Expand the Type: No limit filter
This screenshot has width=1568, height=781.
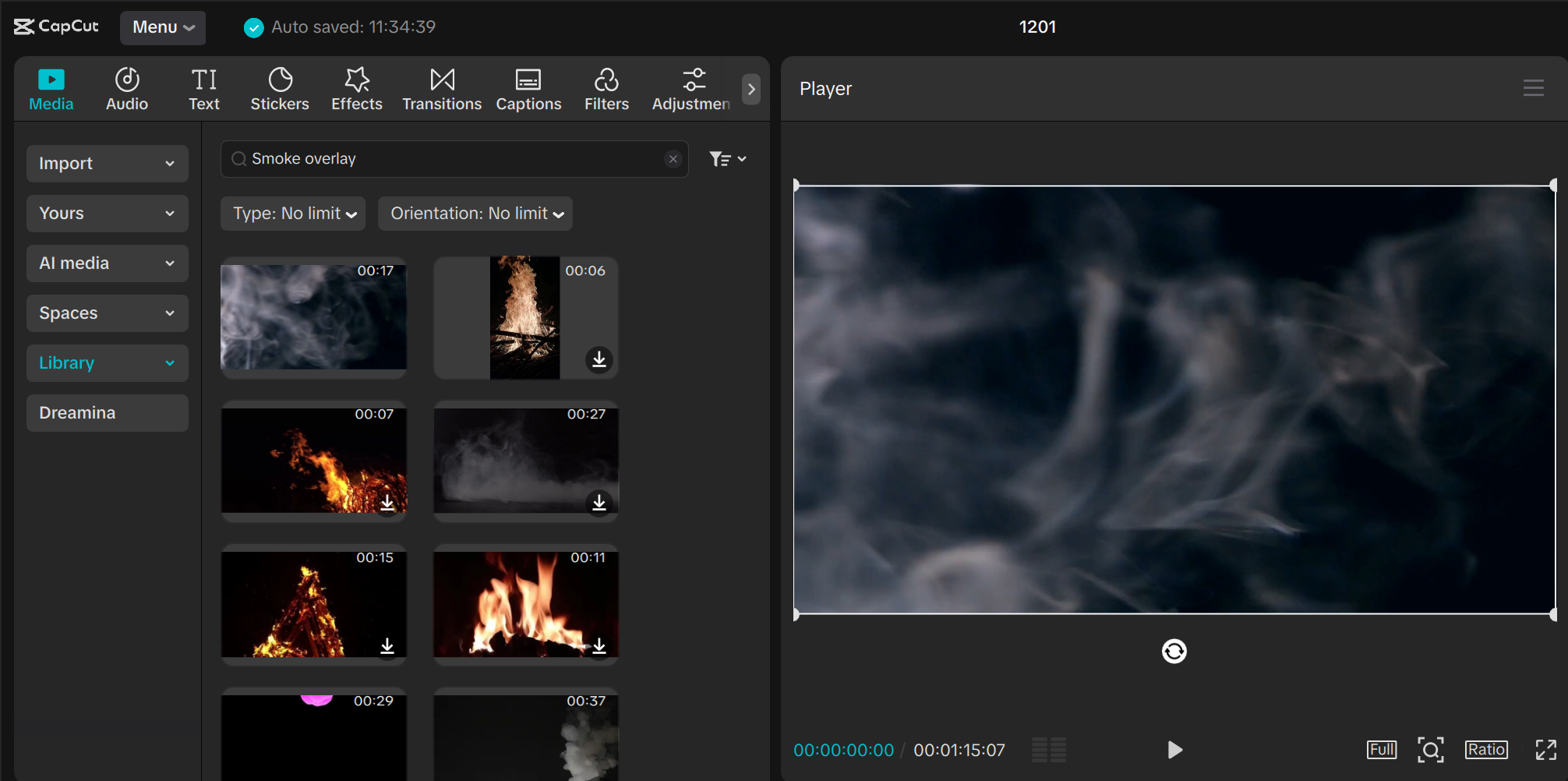[x=292, y=213]
